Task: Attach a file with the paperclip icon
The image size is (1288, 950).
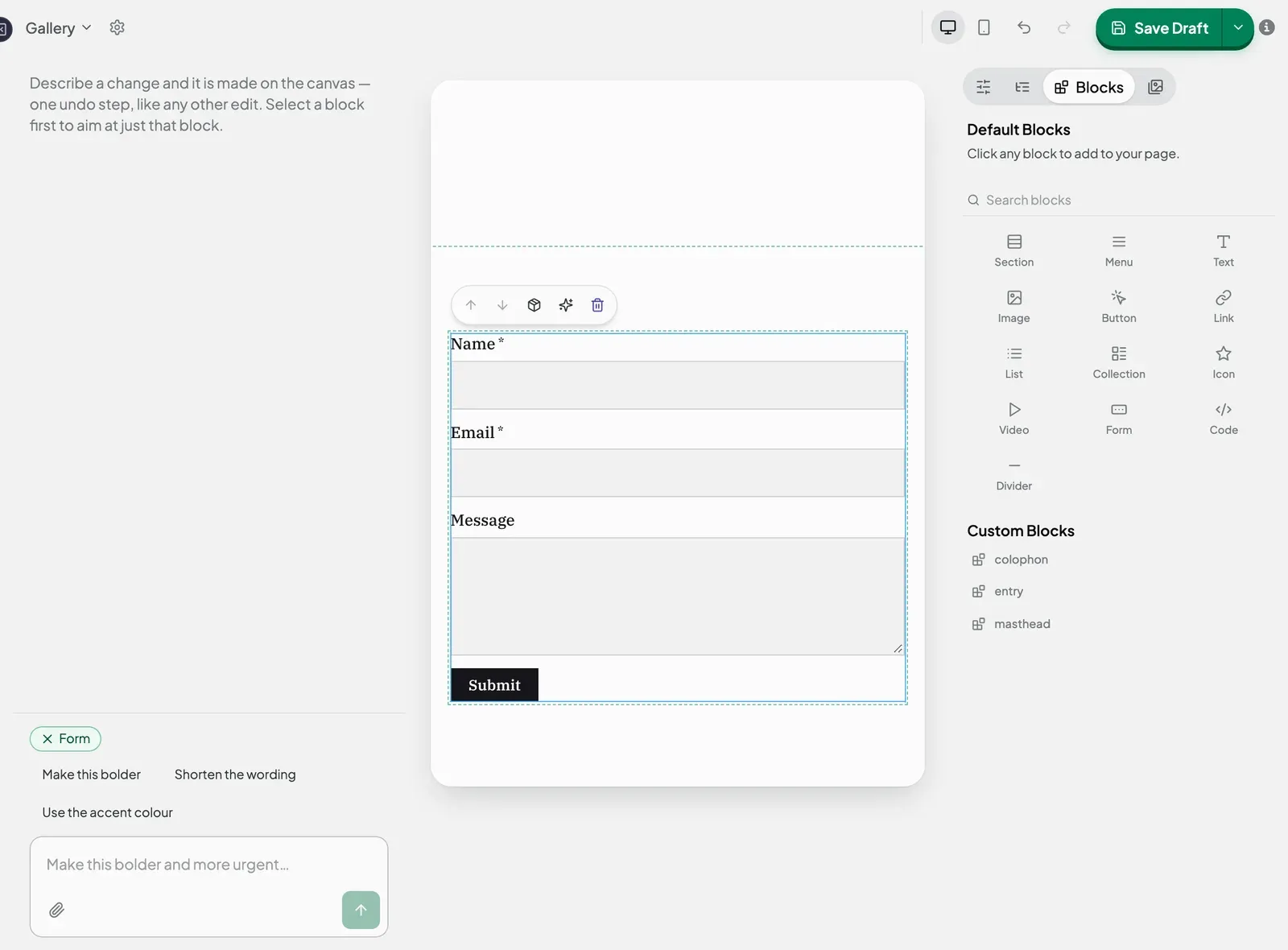Action: [x=56, y=910]
